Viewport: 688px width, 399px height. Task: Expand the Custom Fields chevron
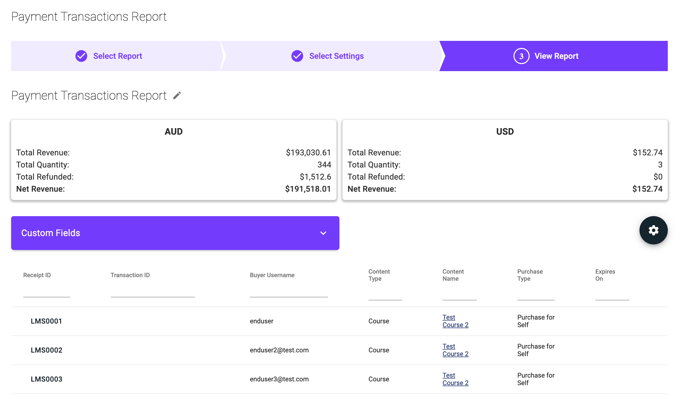(x=323, y=233)
